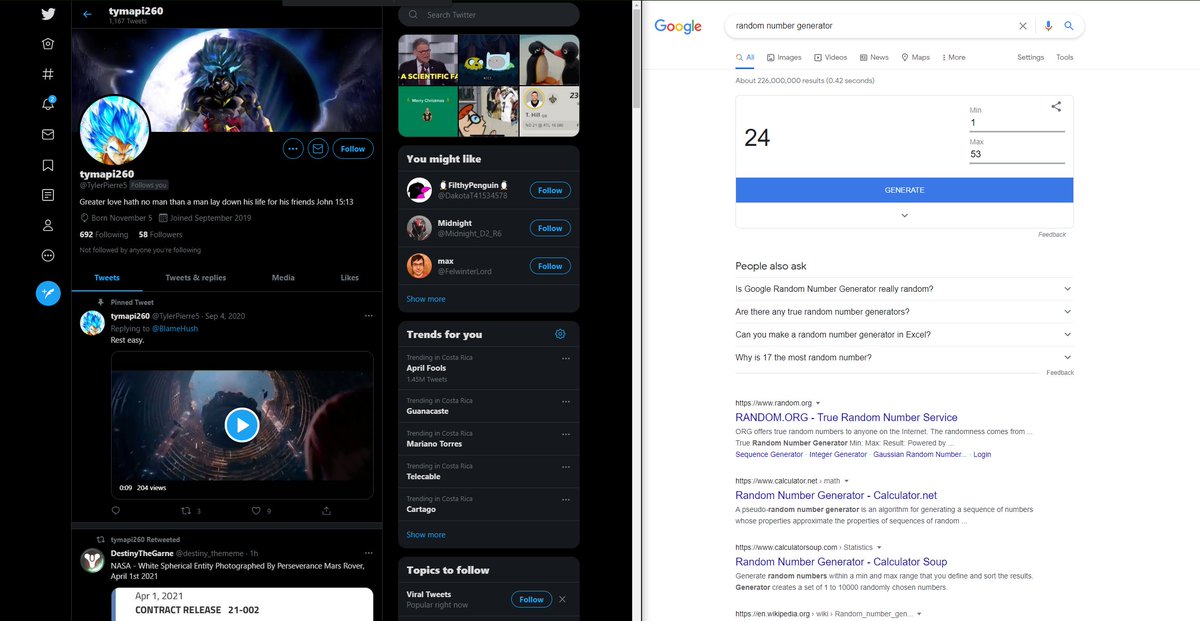This screenshot has height=621, width=1200.
Task: Open Lists icon in sidebar
Action: click(48, 194)
